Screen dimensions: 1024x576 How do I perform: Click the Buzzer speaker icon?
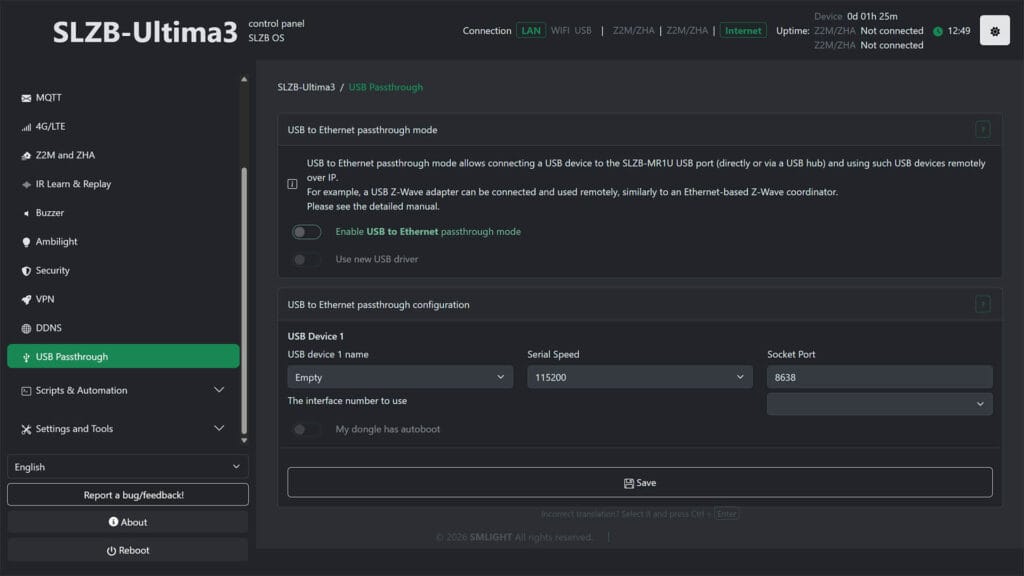click(26, 213)
